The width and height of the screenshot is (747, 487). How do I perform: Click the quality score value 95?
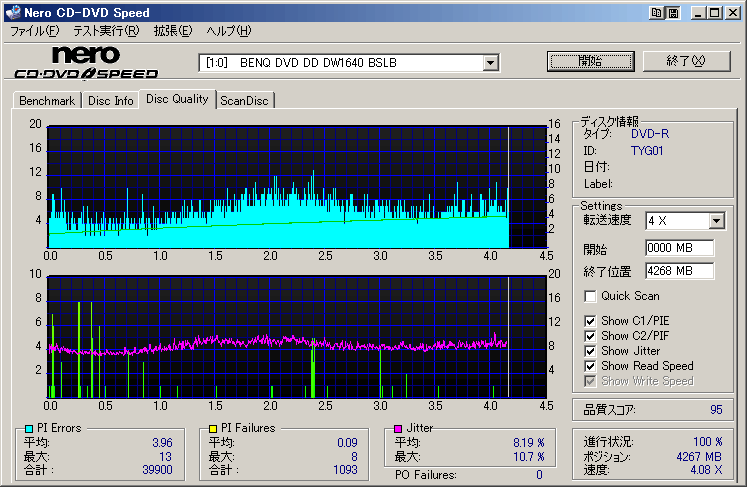tap(716, 410)
